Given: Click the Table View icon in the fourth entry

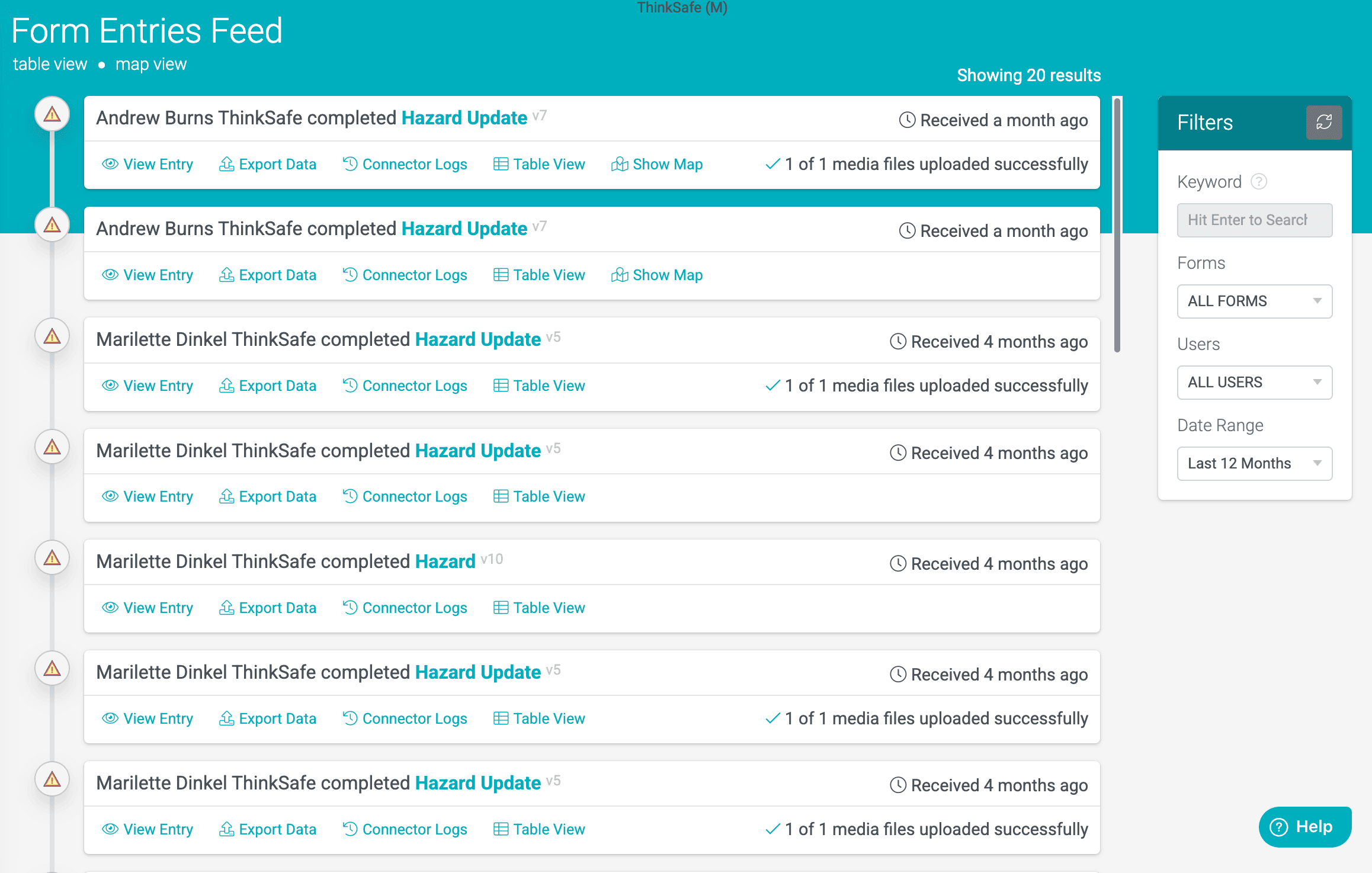Looking at the screenshot, I should 501,496.
